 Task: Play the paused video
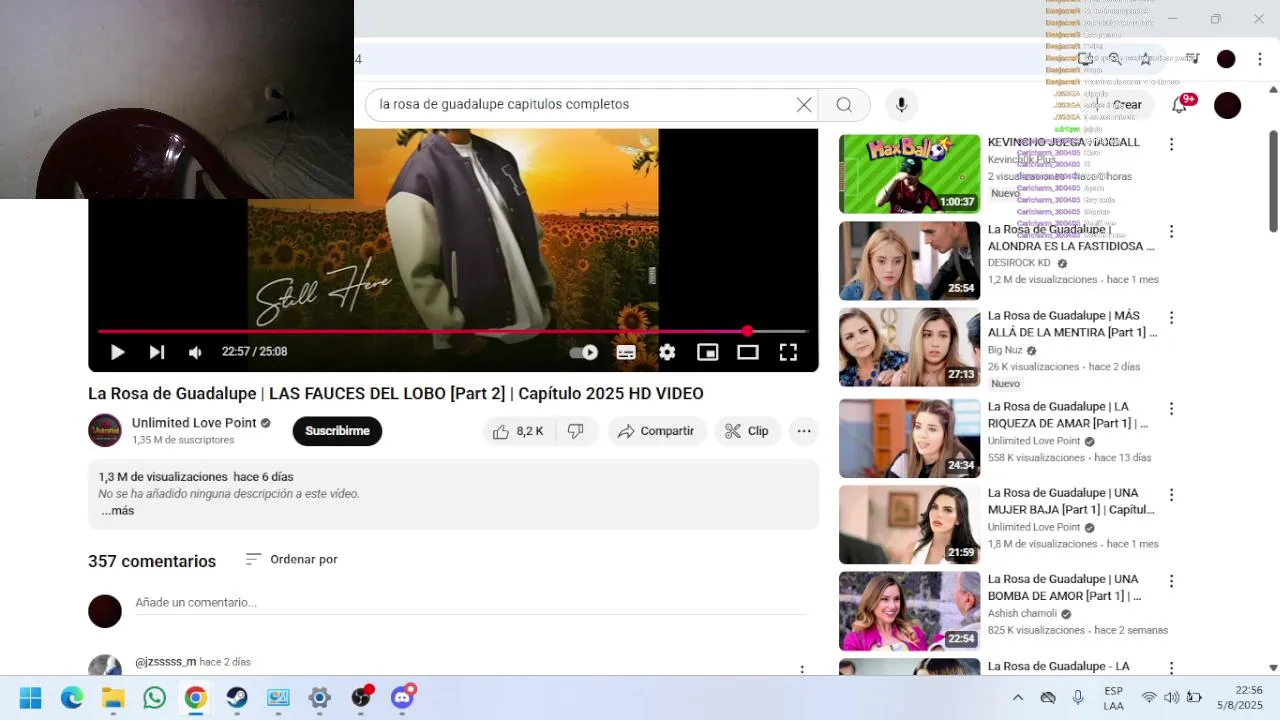point(117,352)
